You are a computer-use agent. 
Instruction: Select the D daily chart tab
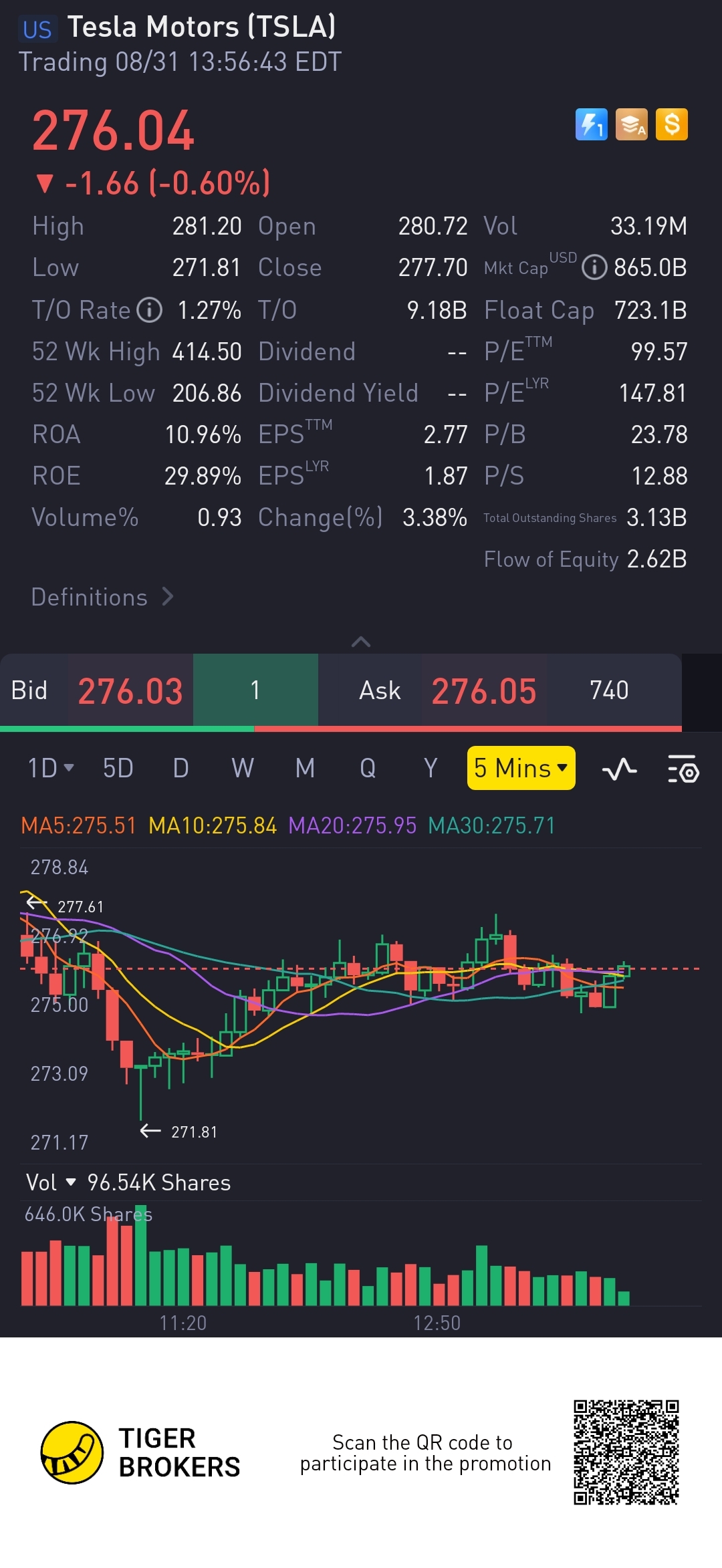(x=180, y=769)
